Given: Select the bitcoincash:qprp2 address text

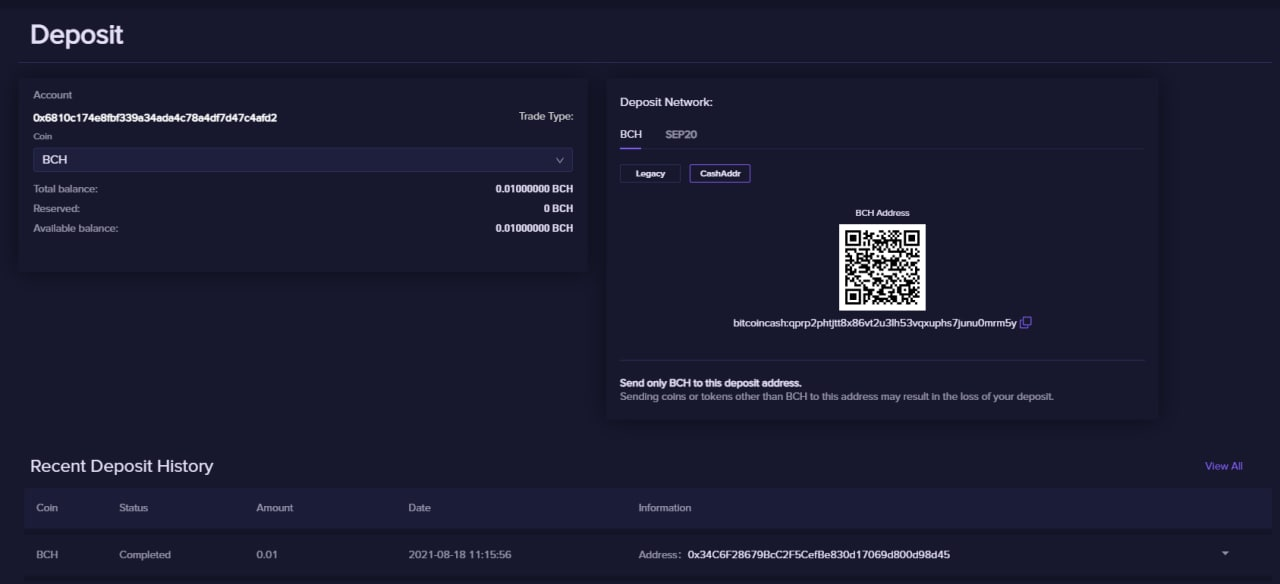Looking at the screenshot, I should [x=875, y=323].
